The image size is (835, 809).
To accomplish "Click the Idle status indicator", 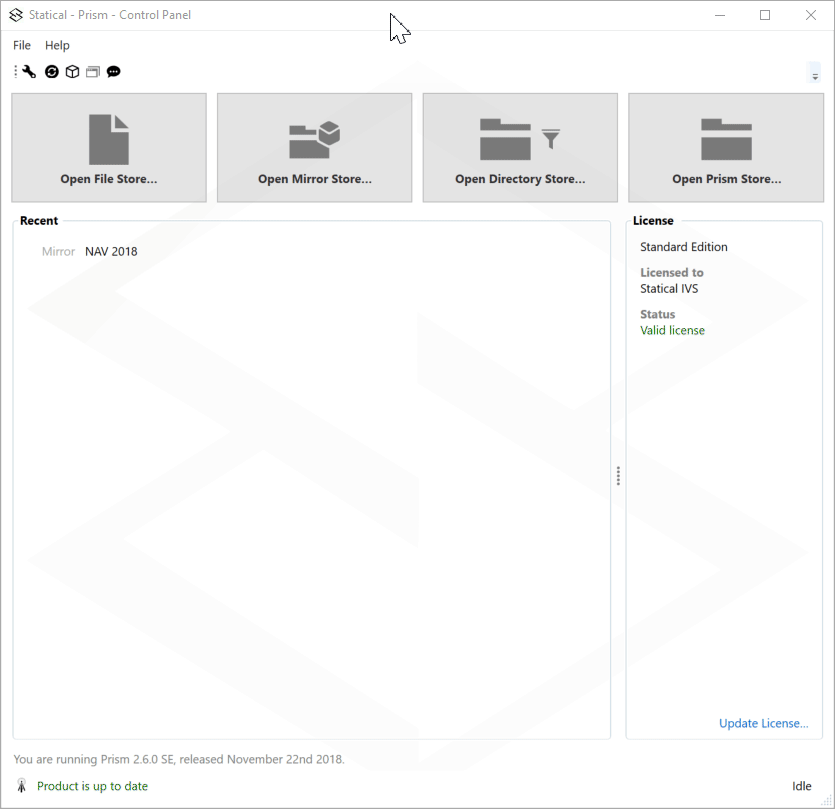I will point(801,786).
